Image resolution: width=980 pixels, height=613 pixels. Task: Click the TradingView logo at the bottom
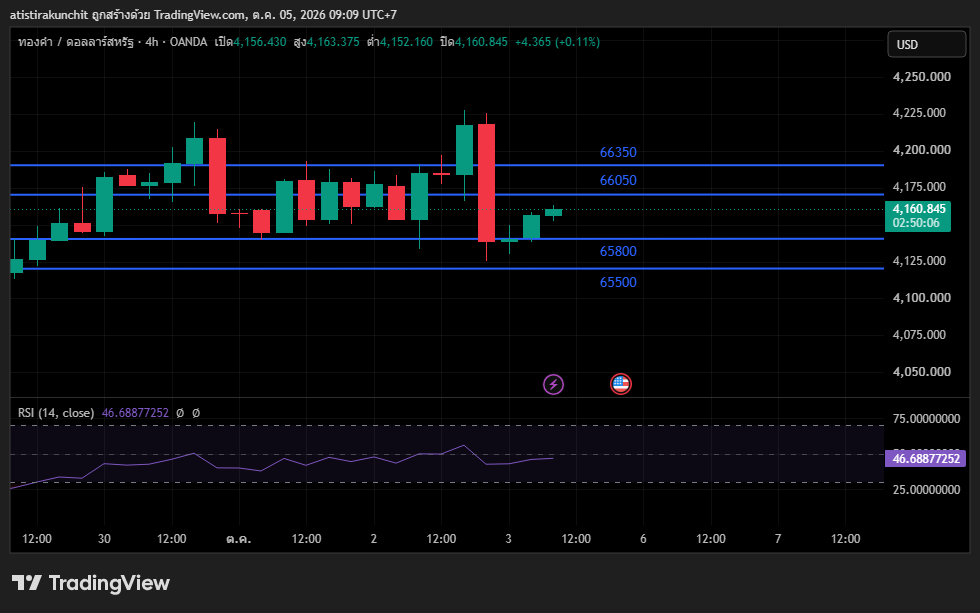[x=91, y=583]
